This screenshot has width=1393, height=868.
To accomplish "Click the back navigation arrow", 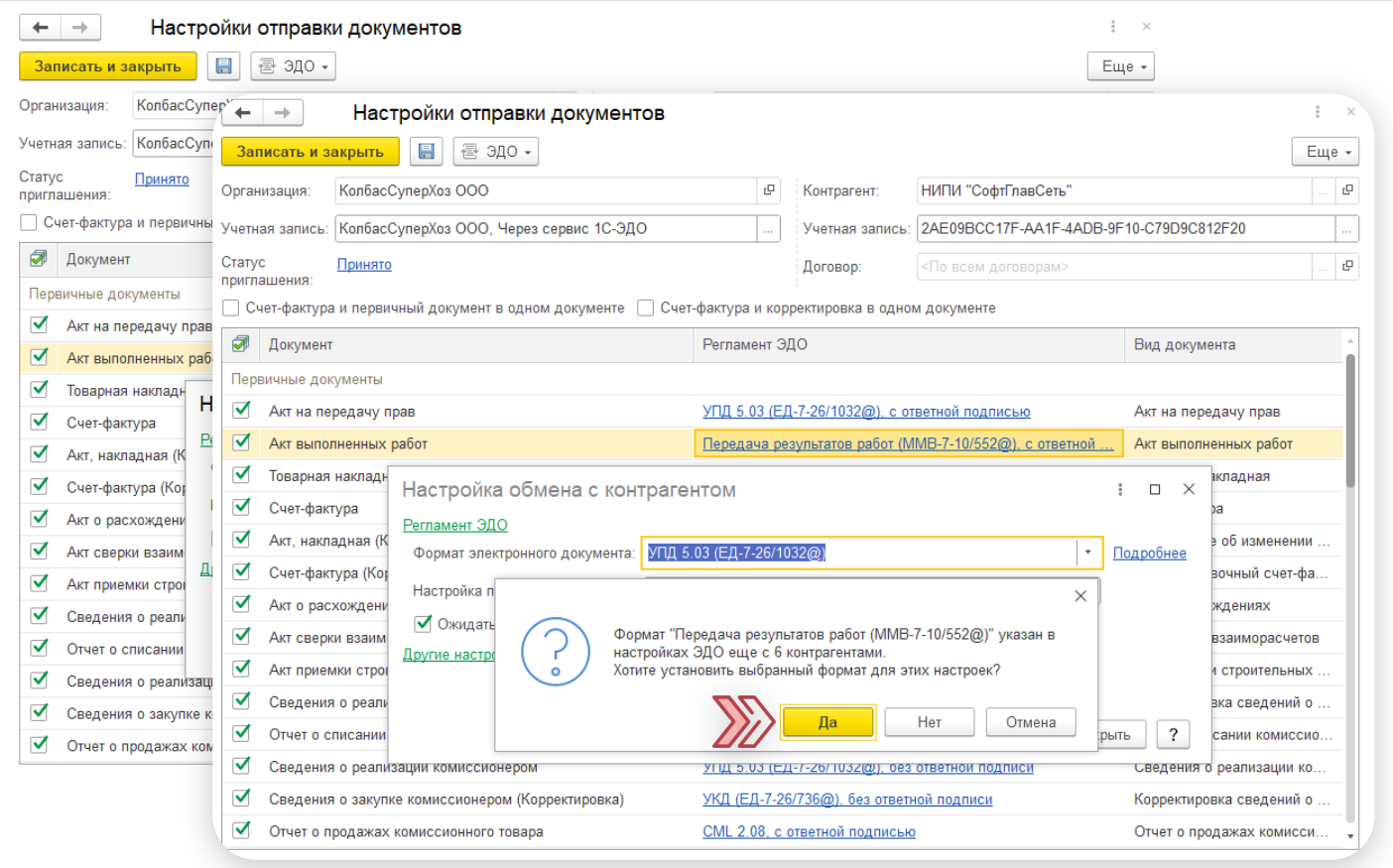I will (x=242, y=113).
